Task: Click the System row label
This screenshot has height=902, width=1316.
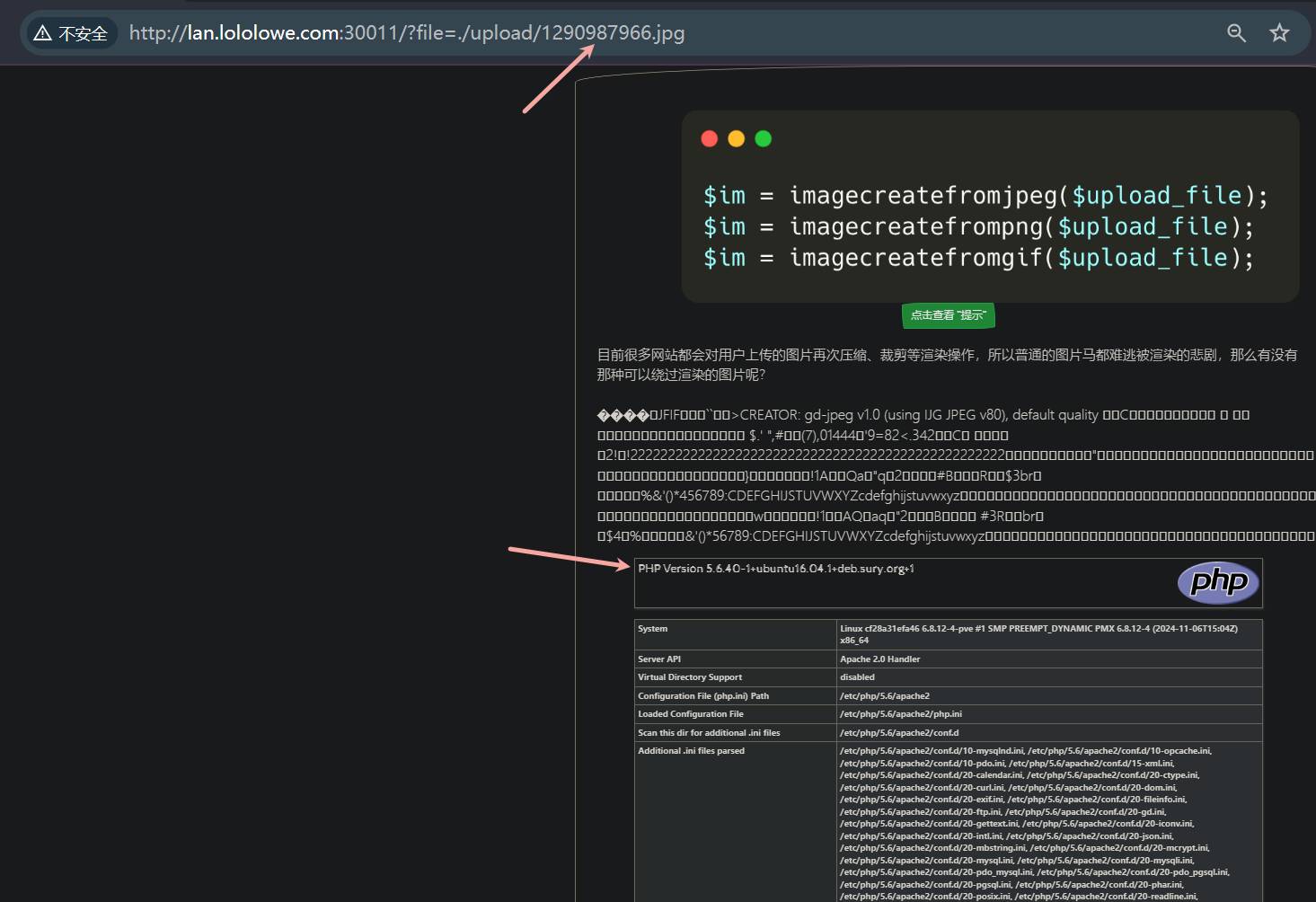Action: point(653,629)
